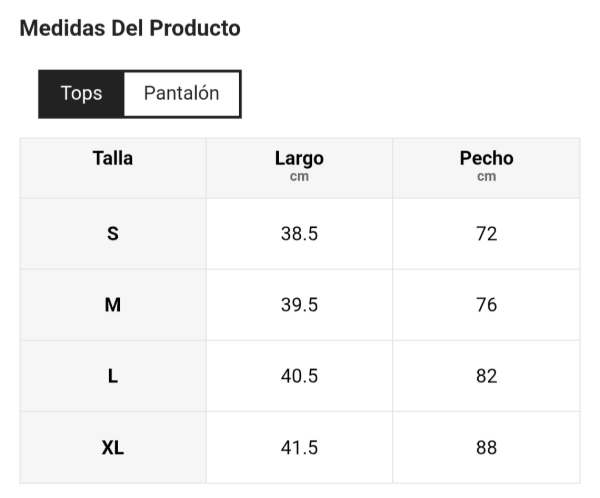Switch to the Pantalón tab

[181, 94]
